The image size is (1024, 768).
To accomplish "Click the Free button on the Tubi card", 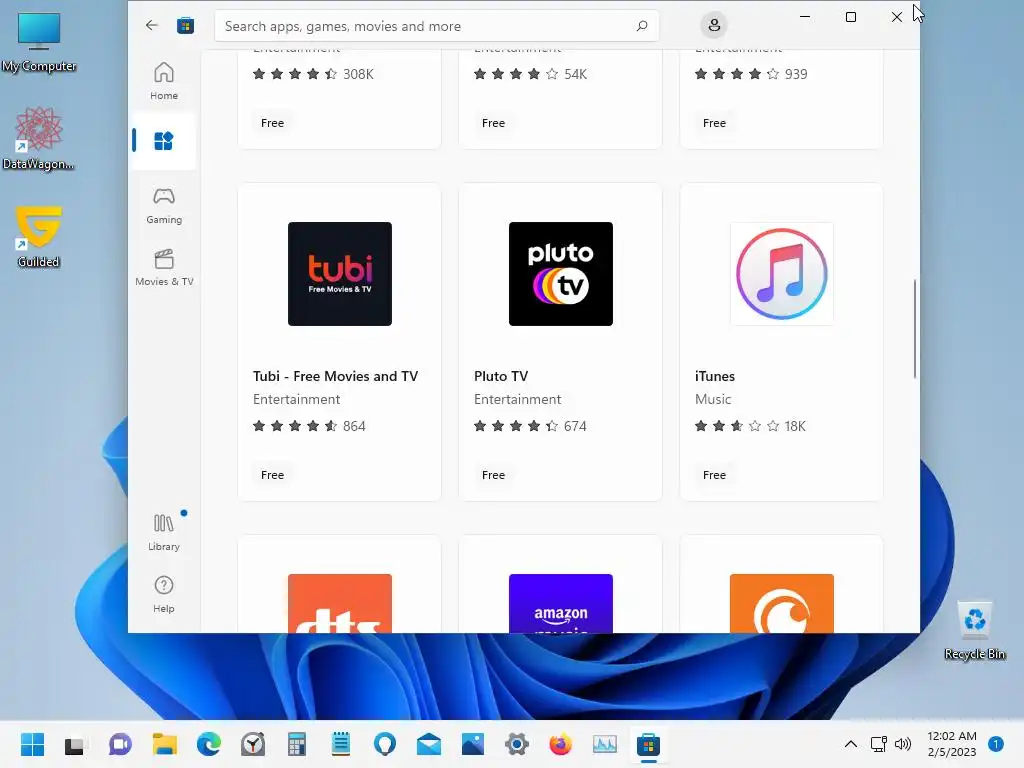I will pos(272,475).
